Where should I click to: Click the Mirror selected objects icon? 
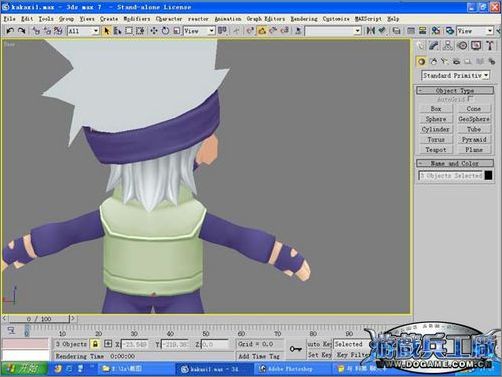pyautogui.click(x=370, y=31)
